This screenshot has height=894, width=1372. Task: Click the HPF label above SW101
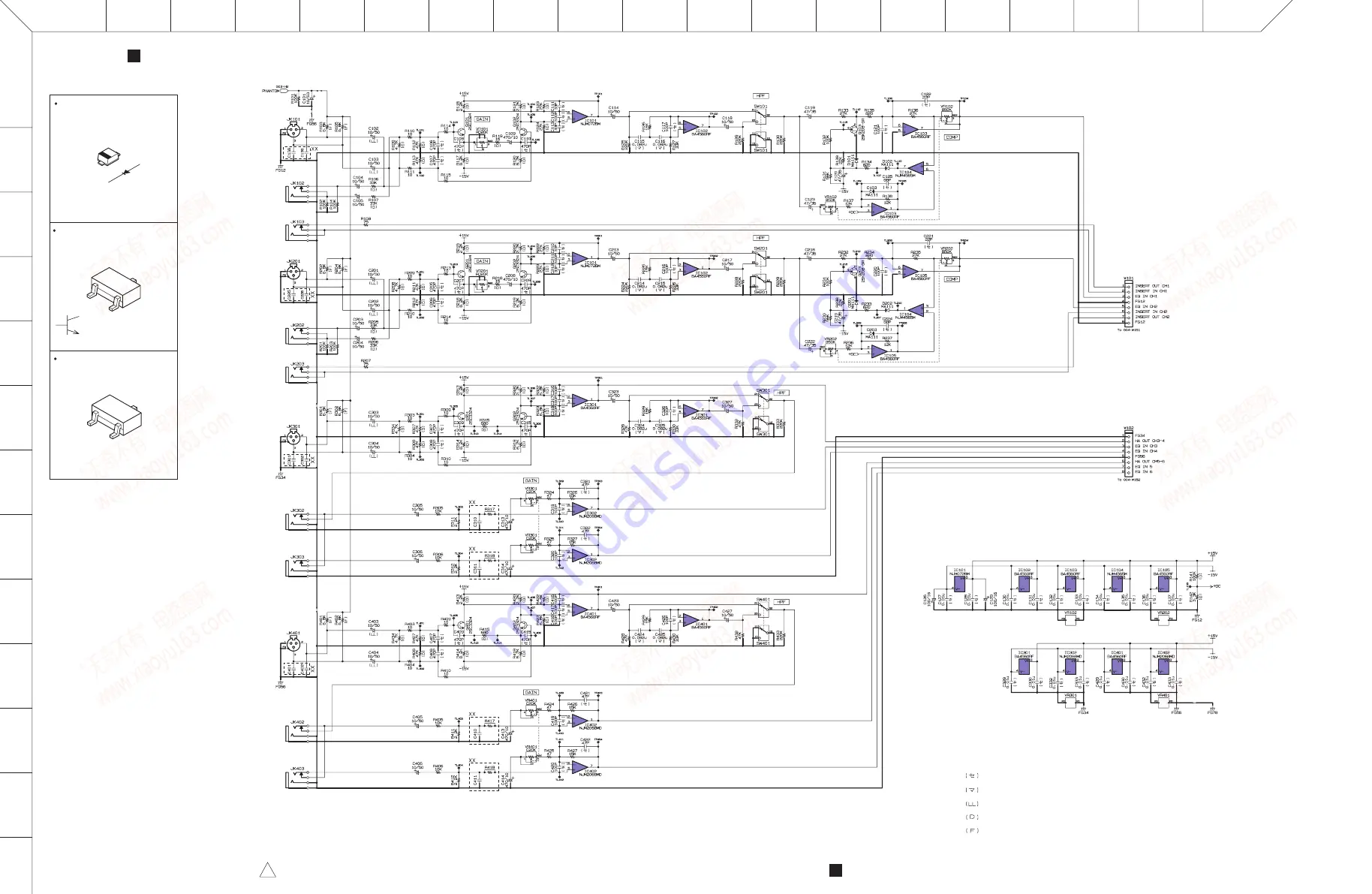[761, 96]
